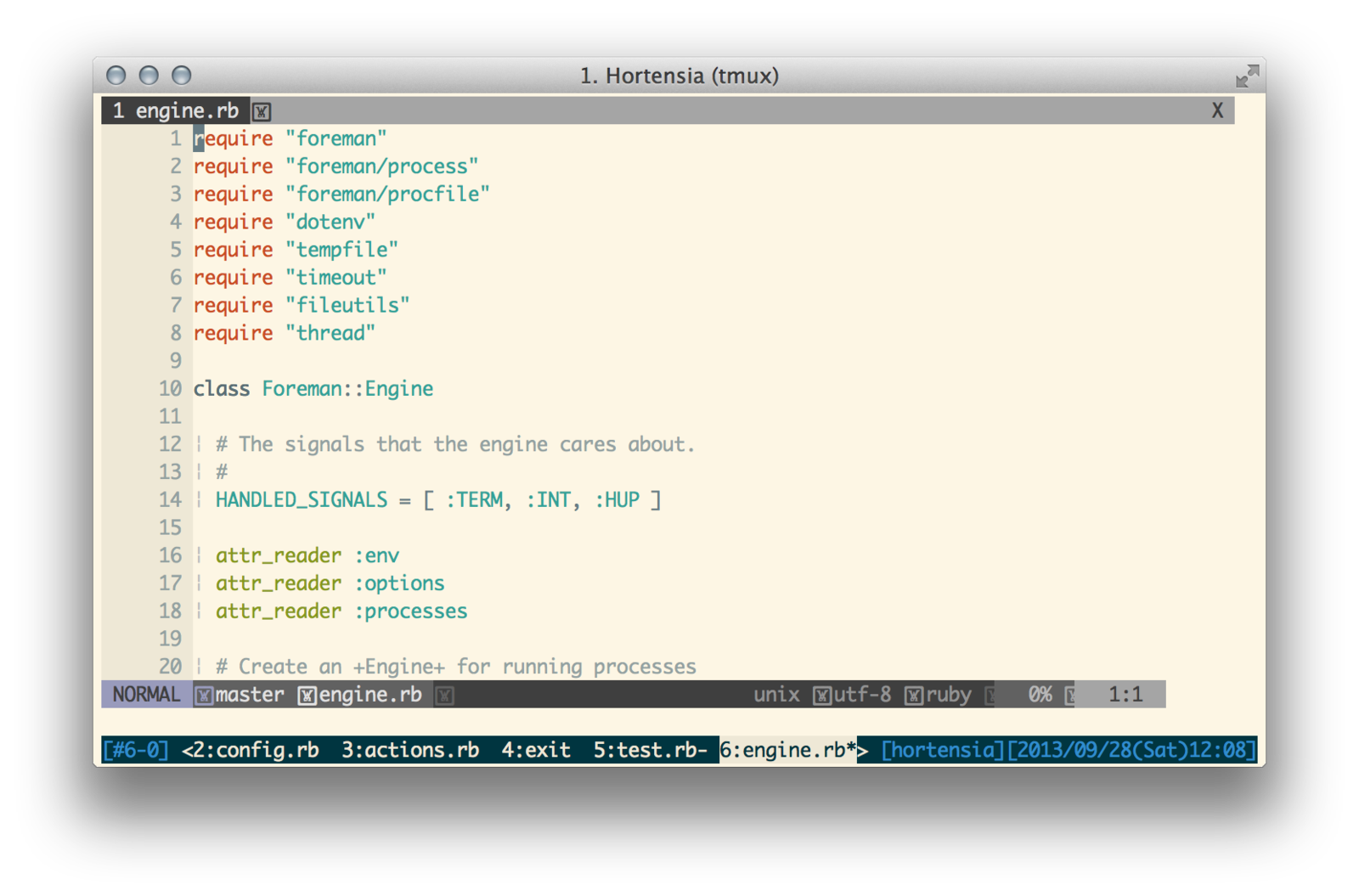This screenshot has width=1359, height=896.
Task: Click line number 9 in the gutter
Action: pyautogui.click(x=176, y=361)
